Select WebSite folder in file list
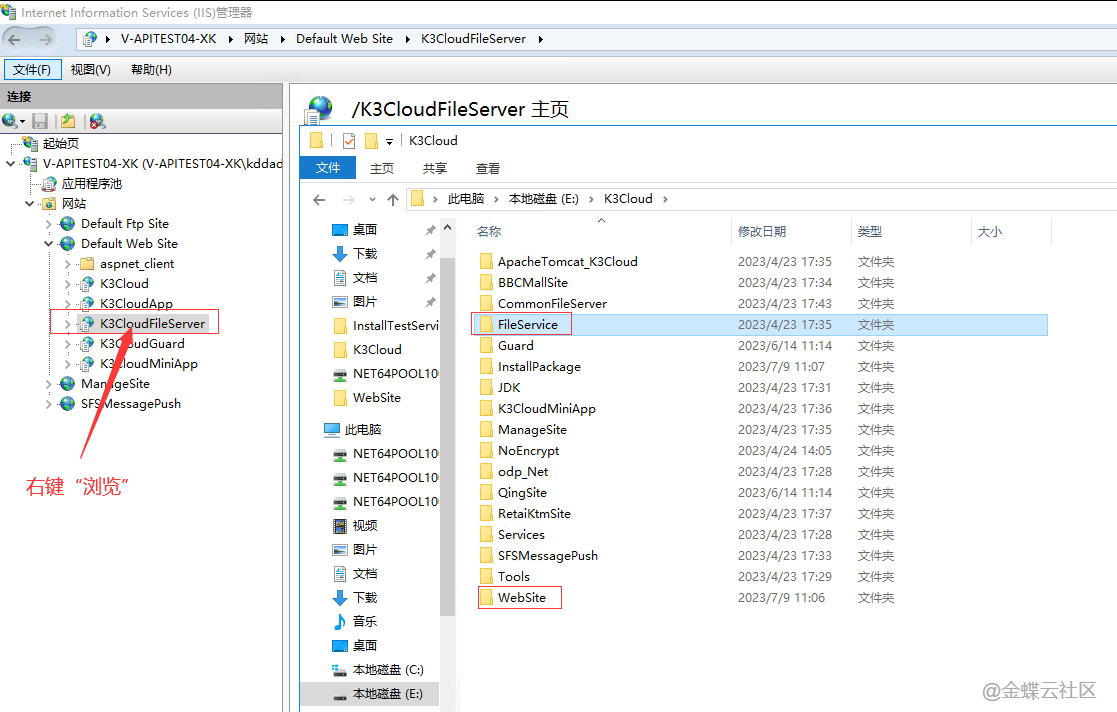 [x=521, y=597]
